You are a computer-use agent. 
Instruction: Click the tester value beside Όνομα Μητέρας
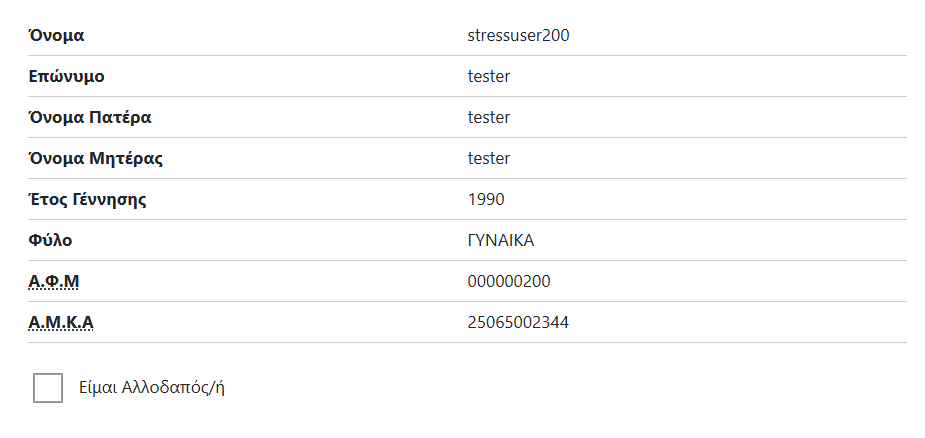pyautogui.click(x=489, y=158)
